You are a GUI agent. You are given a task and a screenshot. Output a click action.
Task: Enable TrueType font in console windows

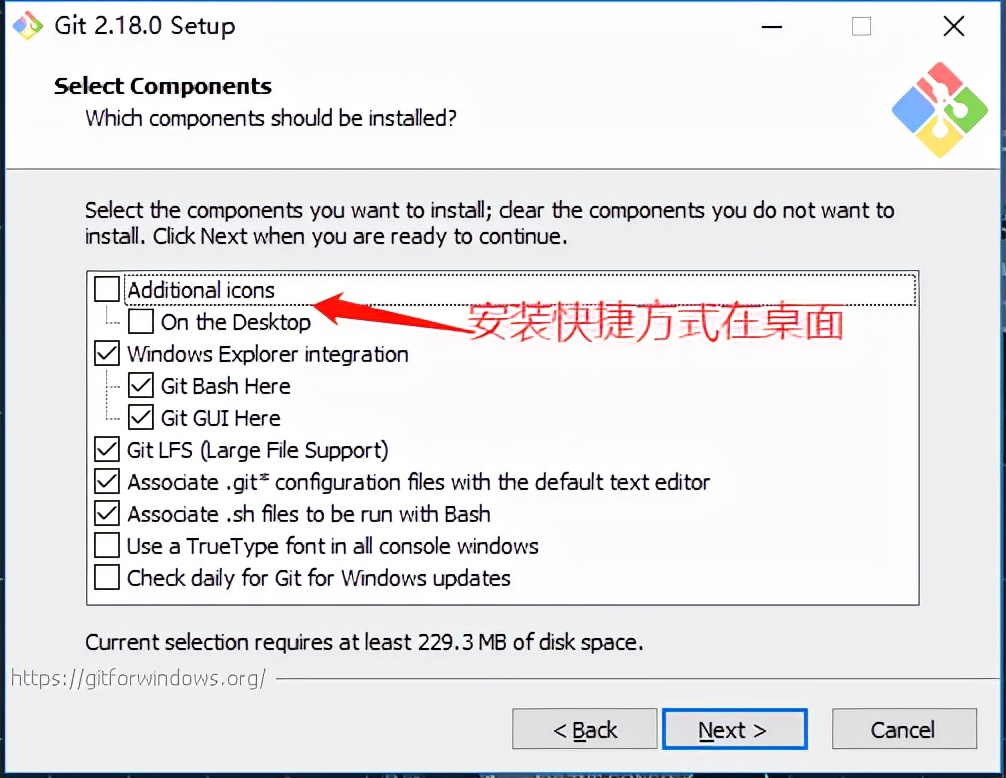pyautogui.click(x=107, y=546)
